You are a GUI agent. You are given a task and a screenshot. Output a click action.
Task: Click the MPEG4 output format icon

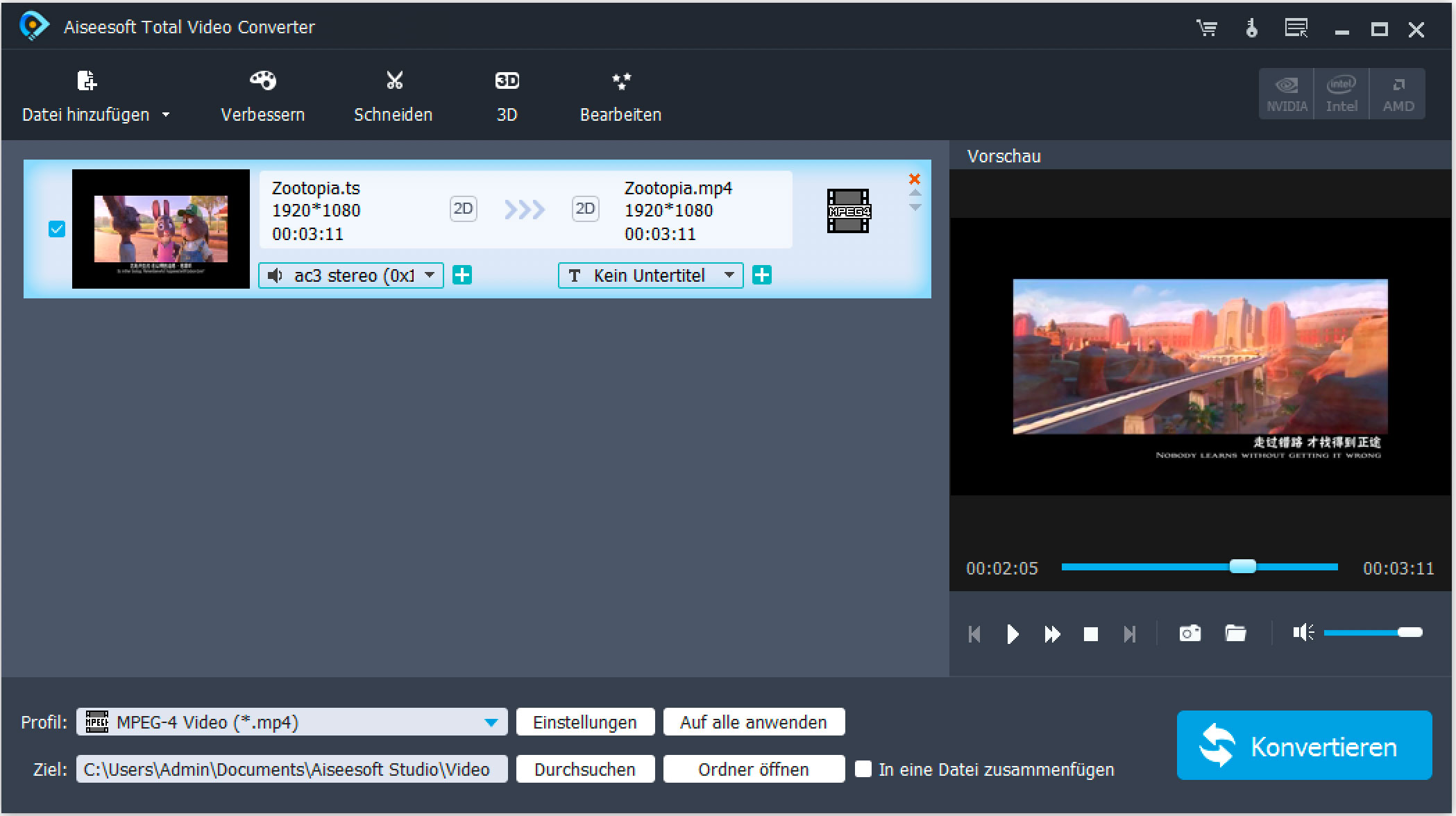(848, 211)
